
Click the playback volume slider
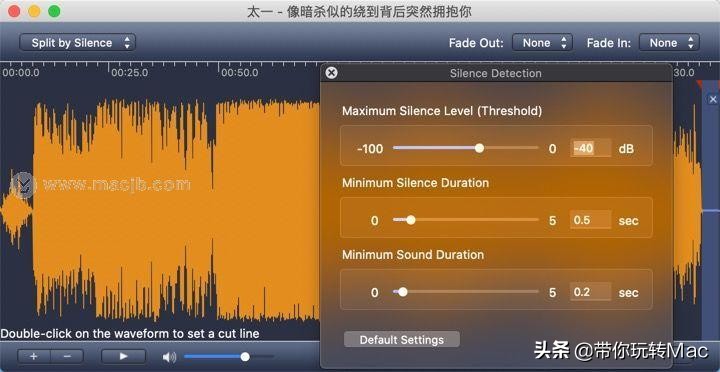tap(229, 356)
